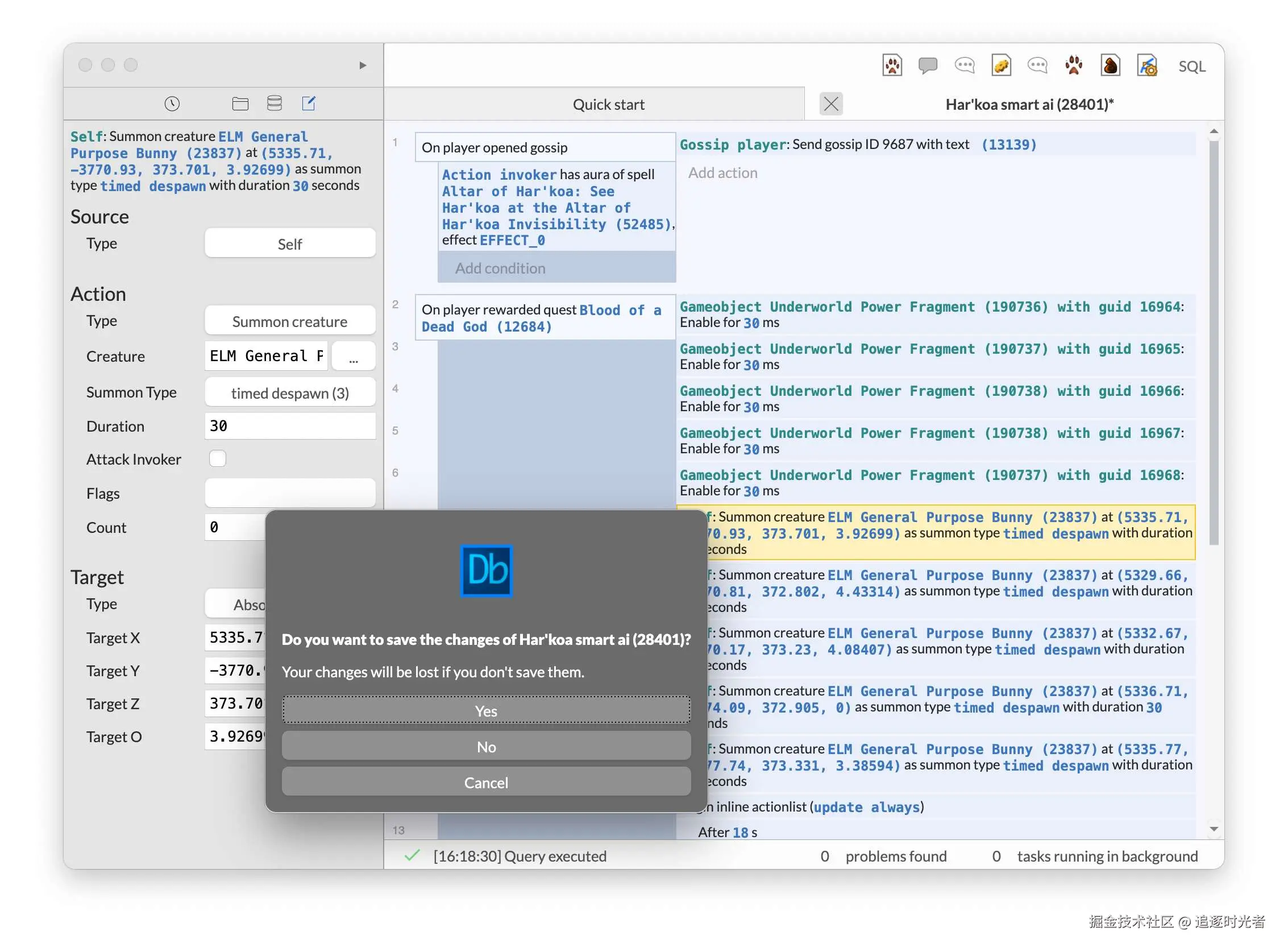Image resolution: width=1288 pixels, height=952 pixels.
Task: Click the Target Y input field
Action: 235,672
